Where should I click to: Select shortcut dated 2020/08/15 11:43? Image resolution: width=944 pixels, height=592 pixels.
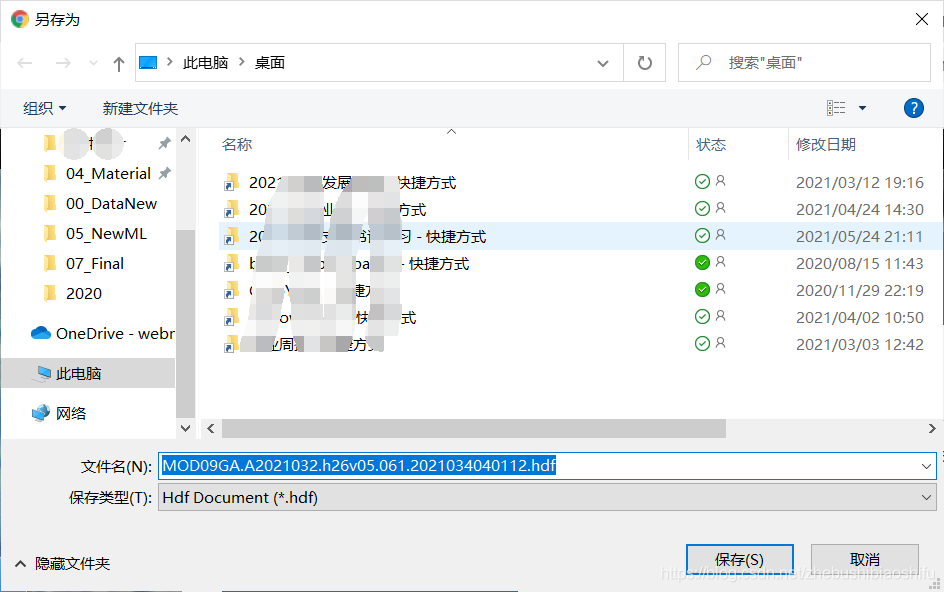click(574, 263)
